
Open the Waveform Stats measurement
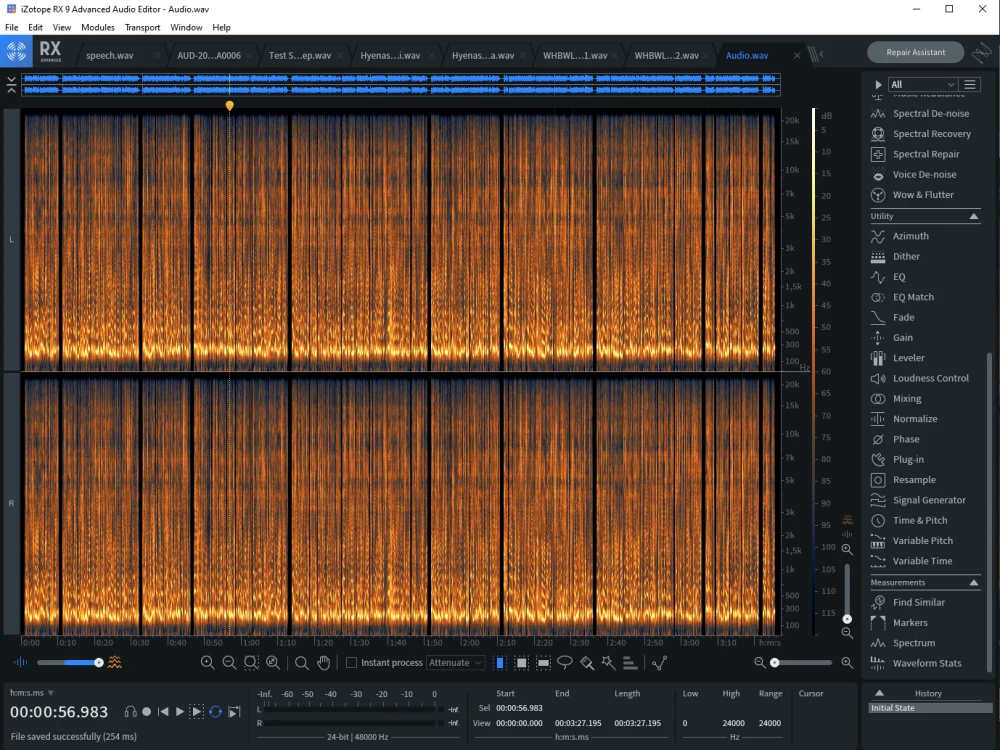[x=916, y=663]
